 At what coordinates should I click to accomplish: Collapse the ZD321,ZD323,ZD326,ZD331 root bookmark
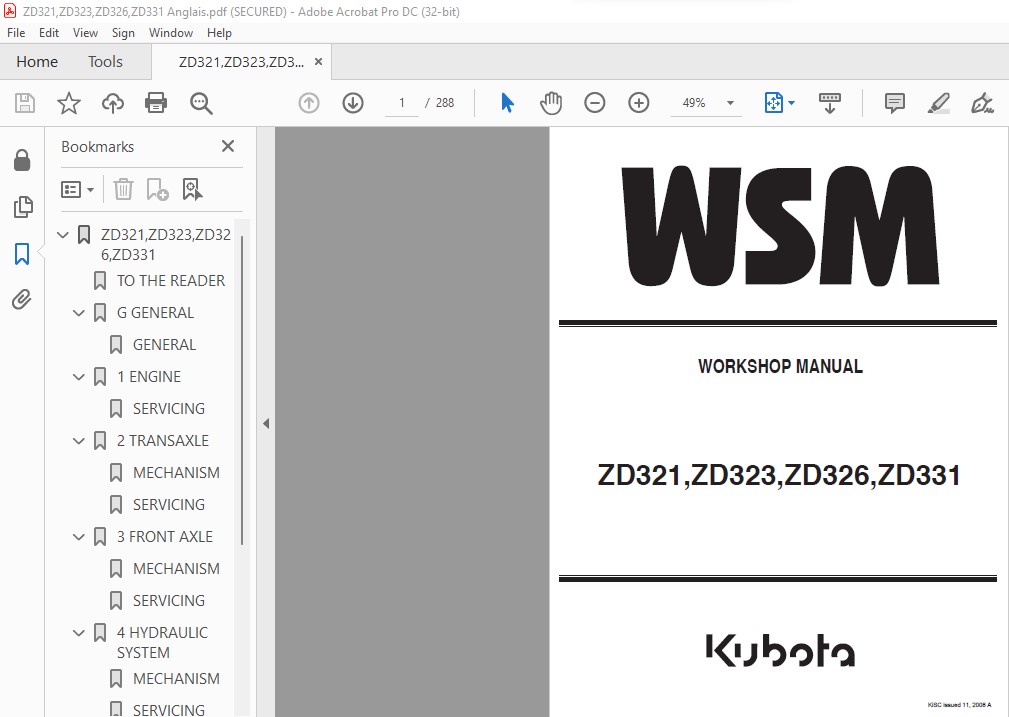[62, 235]
